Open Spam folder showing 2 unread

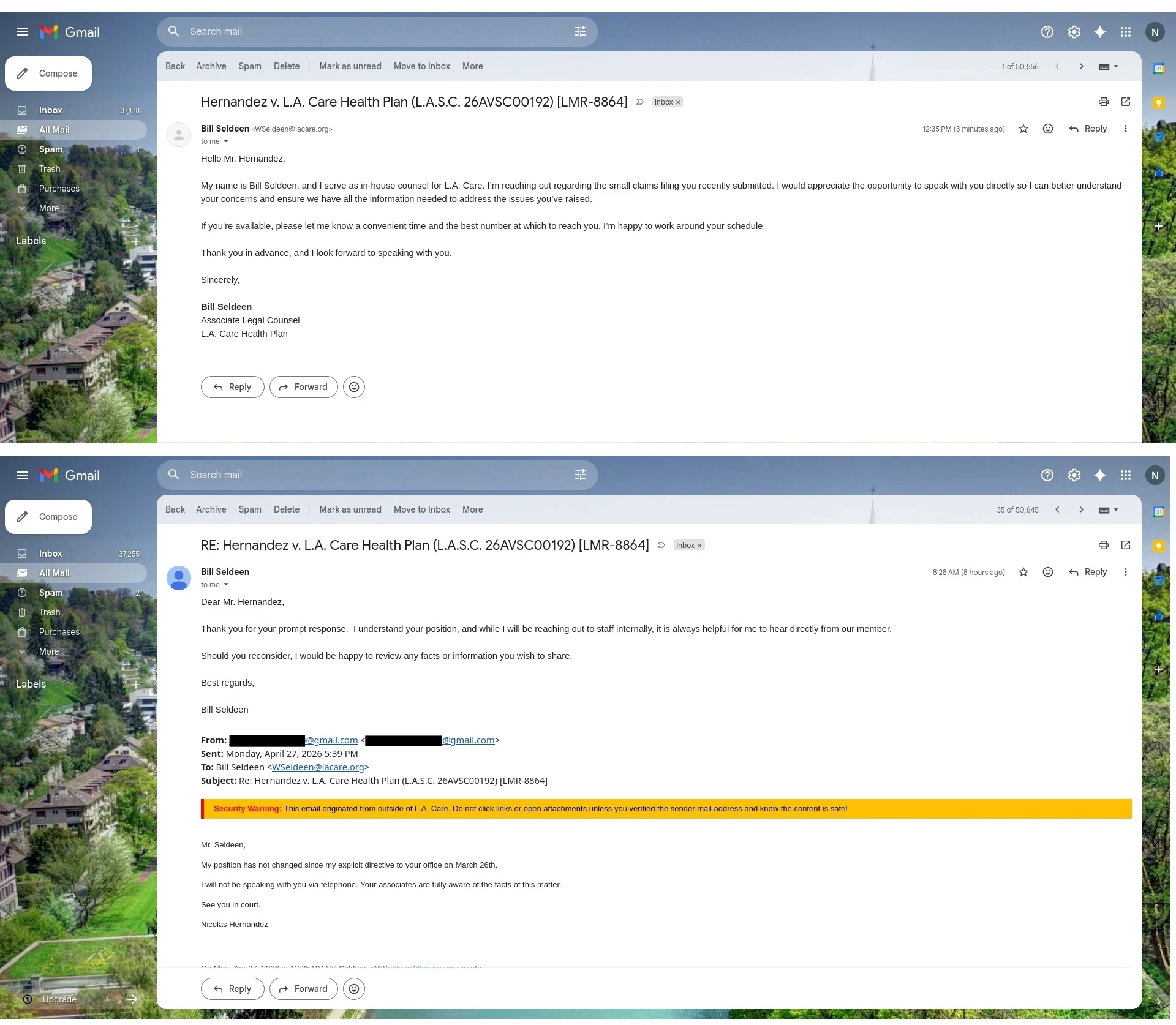(50, 593)
